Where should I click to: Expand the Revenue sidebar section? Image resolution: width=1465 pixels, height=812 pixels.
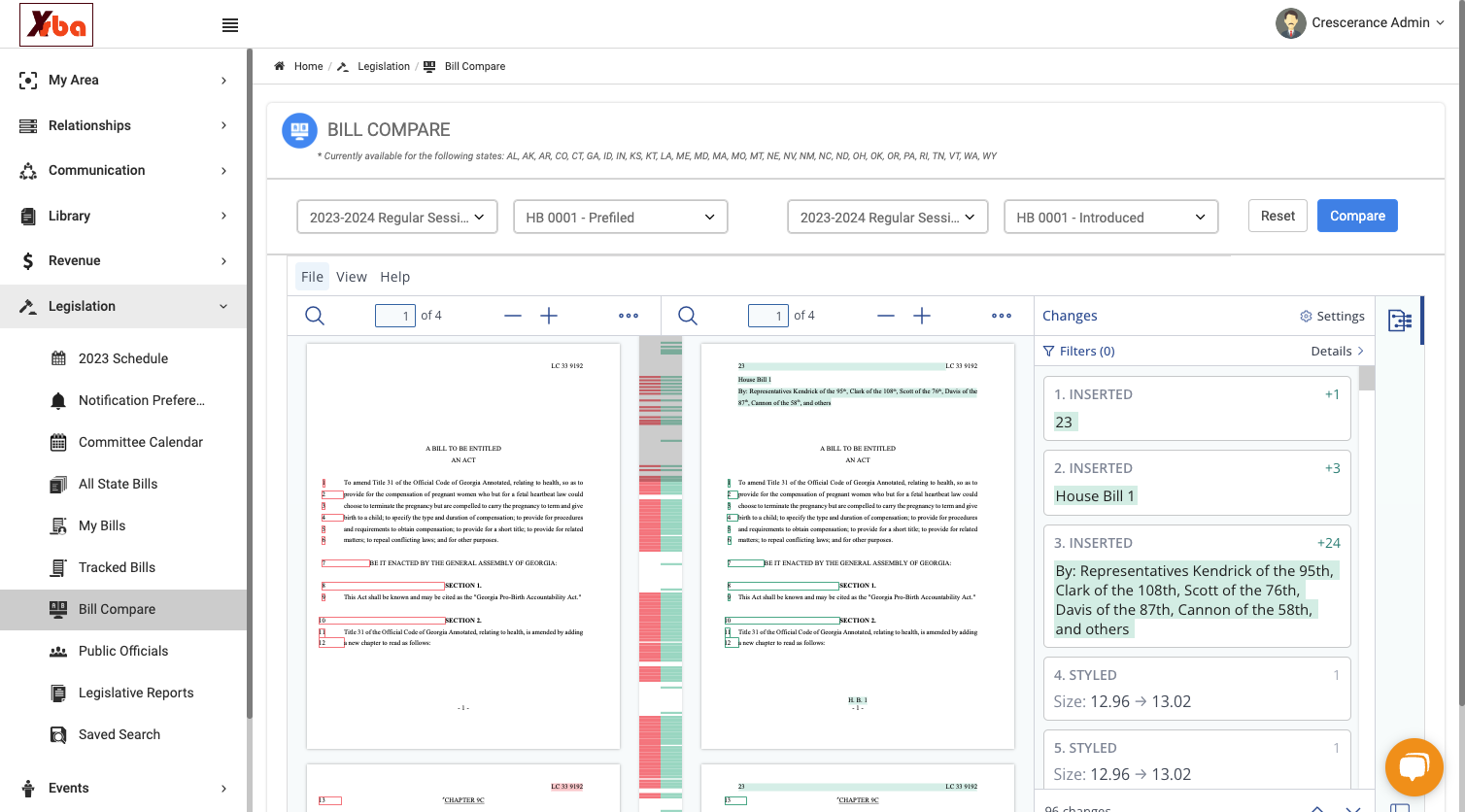click(123, 260)
